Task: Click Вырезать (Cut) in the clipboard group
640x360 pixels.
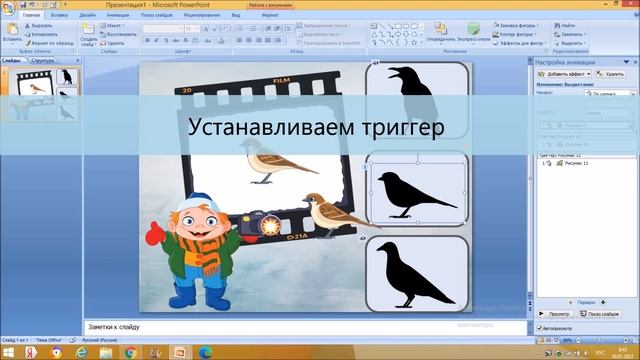Action: (x=38, y=26)
